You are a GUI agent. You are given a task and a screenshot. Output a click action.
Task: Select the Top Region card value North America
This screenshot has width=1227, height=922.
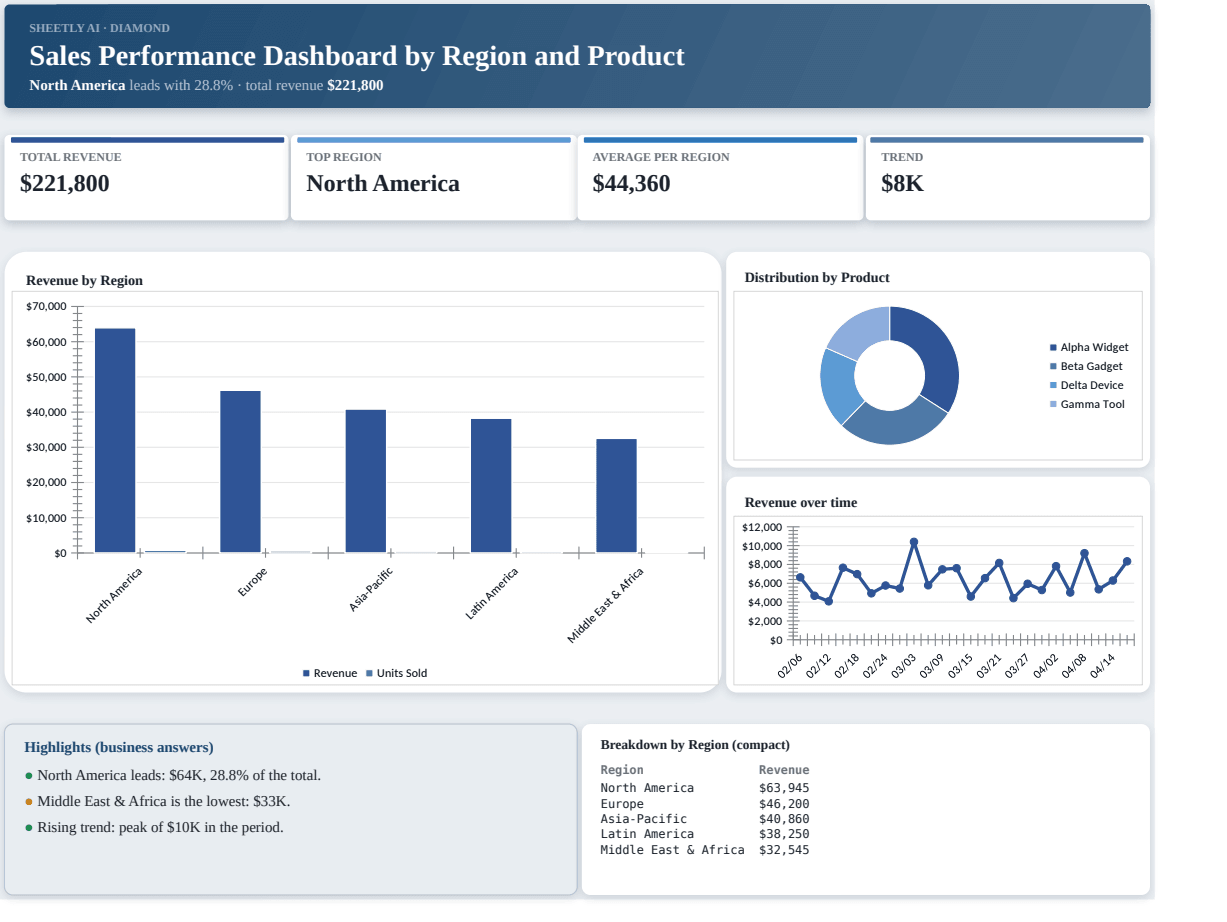pos(383,184)
